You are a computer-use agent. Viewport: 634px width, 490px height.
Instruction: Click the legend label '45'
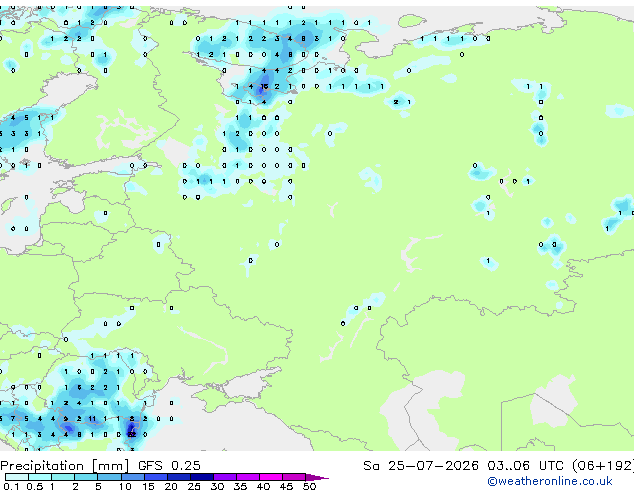(x=286, y=486)
